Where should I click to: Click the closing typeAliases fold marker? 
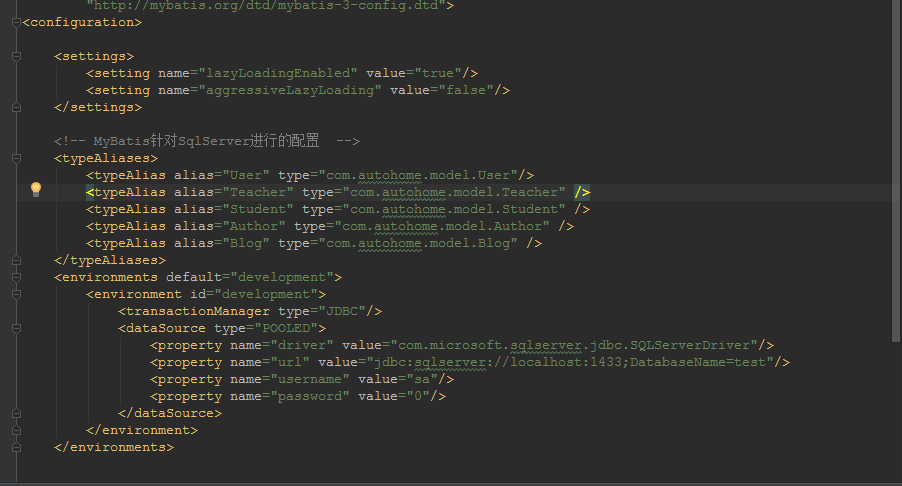(16, 260)
